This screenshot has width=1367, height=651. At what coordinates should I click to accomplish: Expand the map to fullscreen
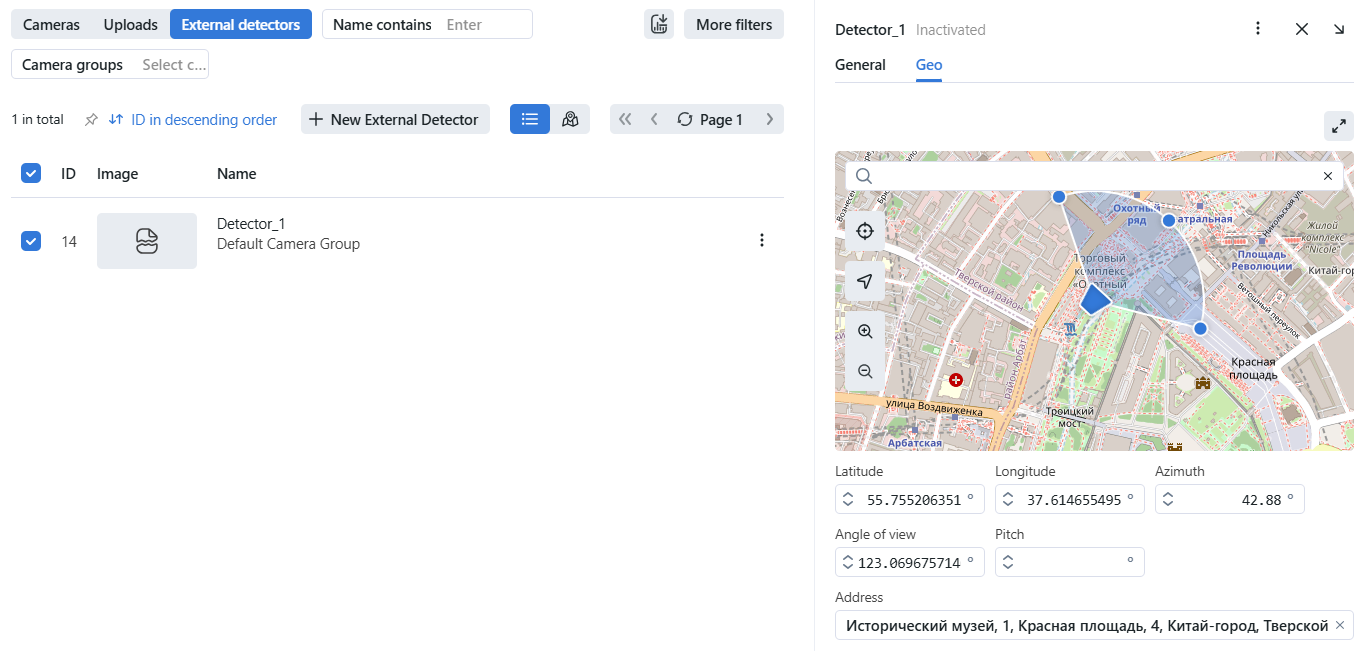pos(1338,126)
